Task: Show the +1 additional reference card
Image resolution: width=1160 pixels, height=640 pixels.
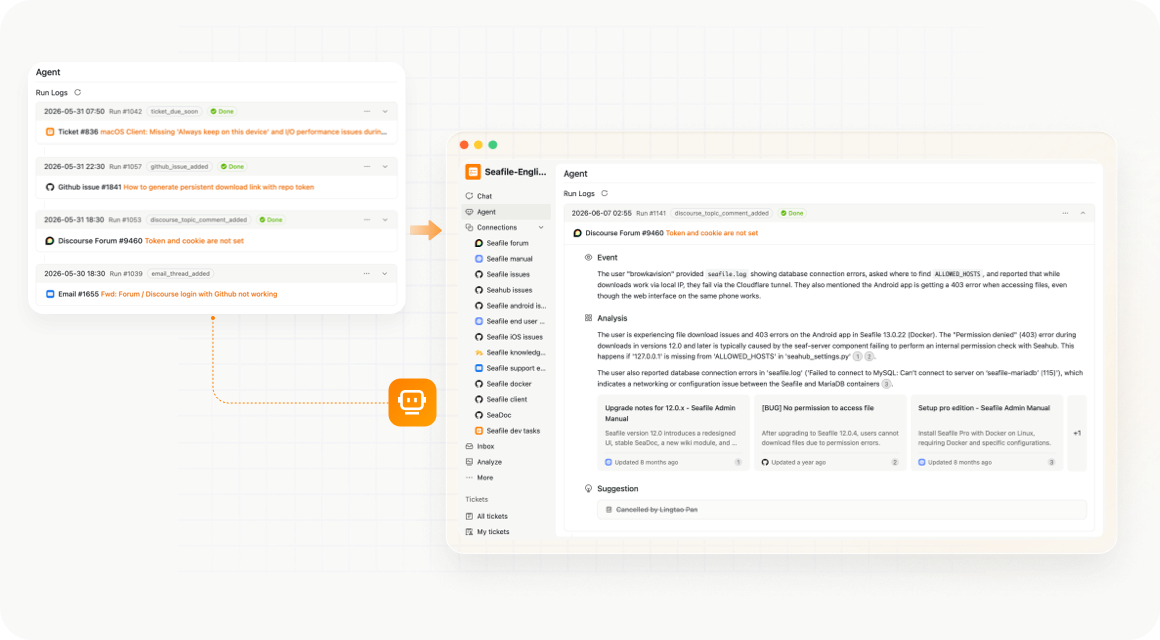Action: [x=1077, y=433]
